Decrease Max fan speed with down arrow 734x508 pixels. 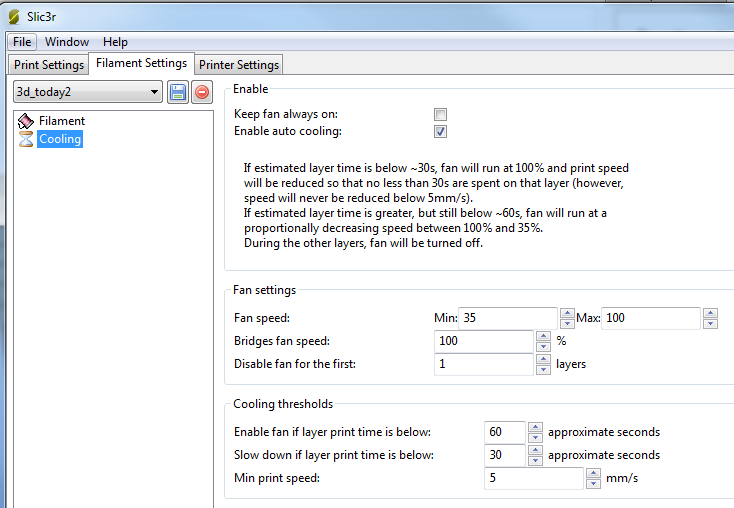click(710, 324)
